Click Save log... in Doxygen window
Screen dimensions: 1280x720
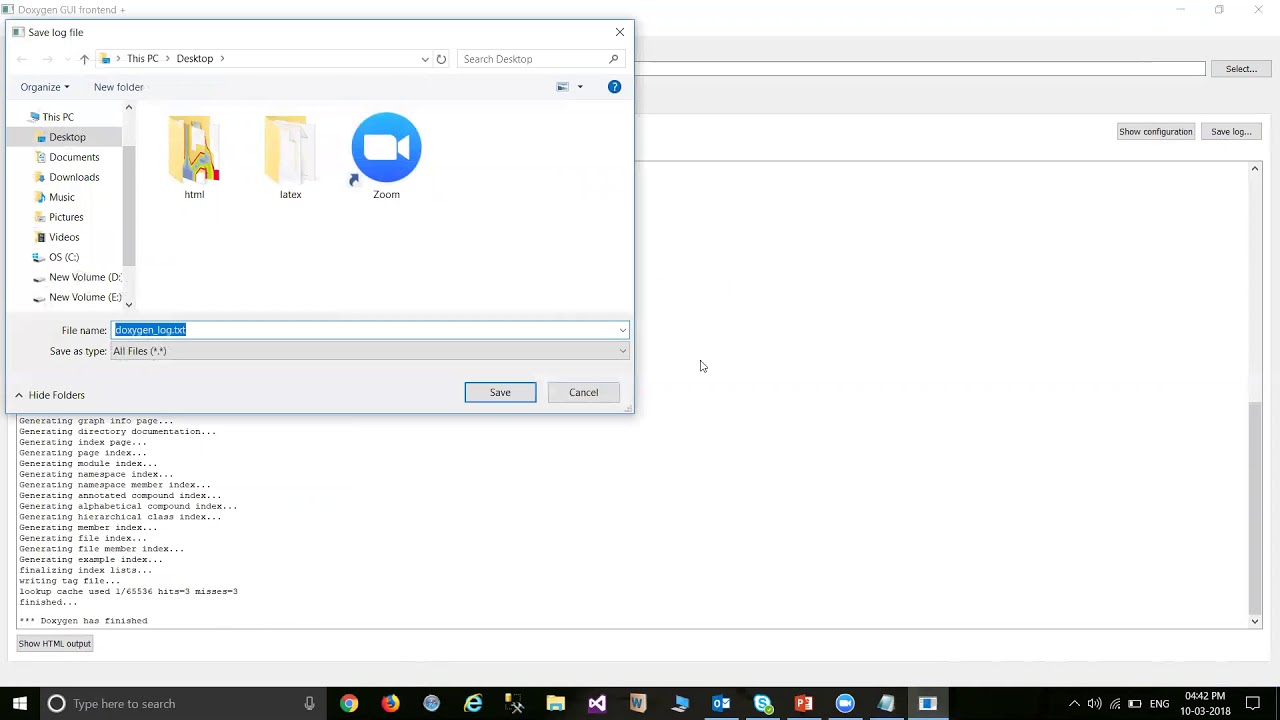click(x=1231, y=132)
